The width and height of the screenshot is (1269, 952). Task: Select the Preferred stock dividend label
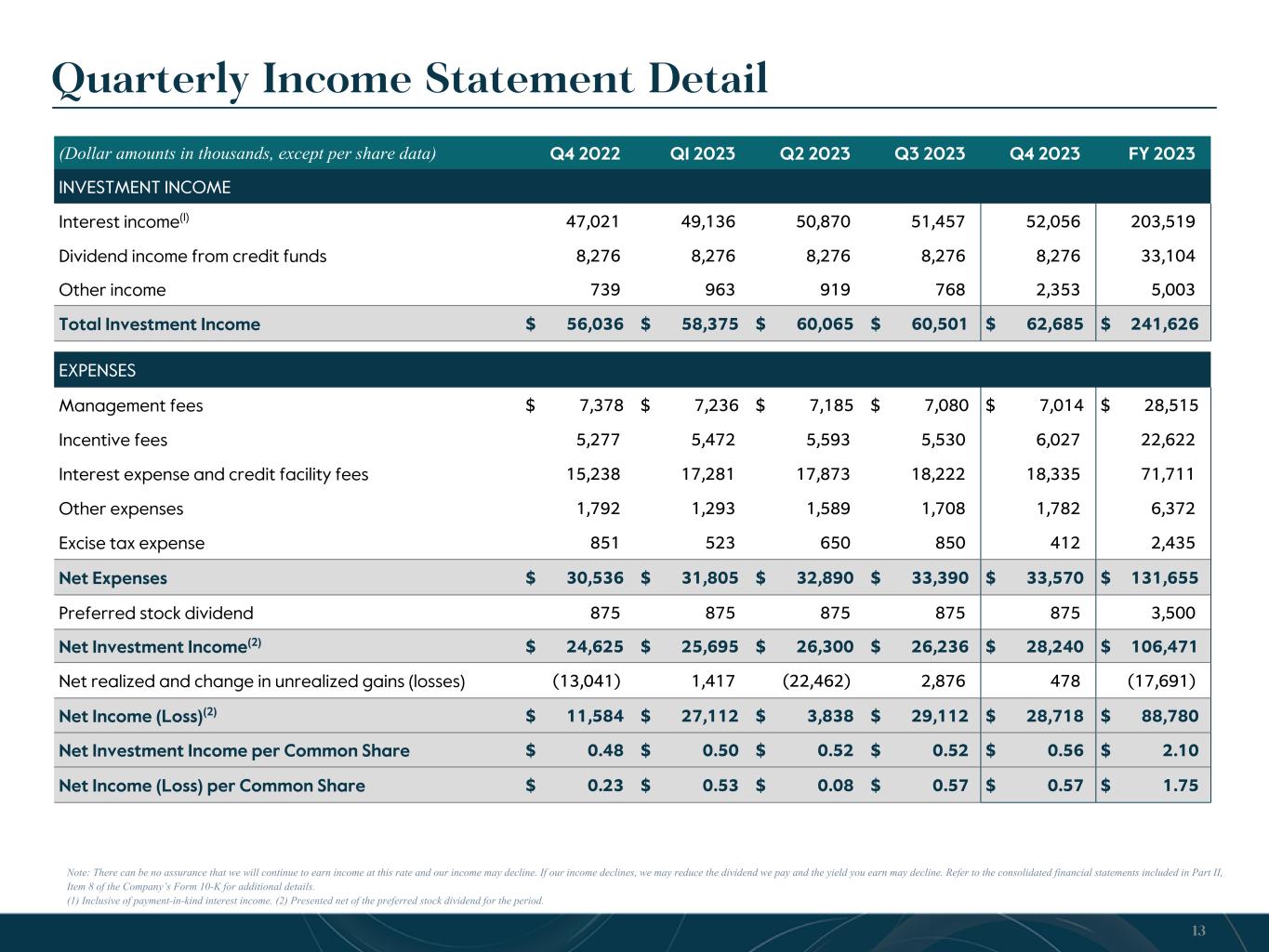click(x=155, y=613)
